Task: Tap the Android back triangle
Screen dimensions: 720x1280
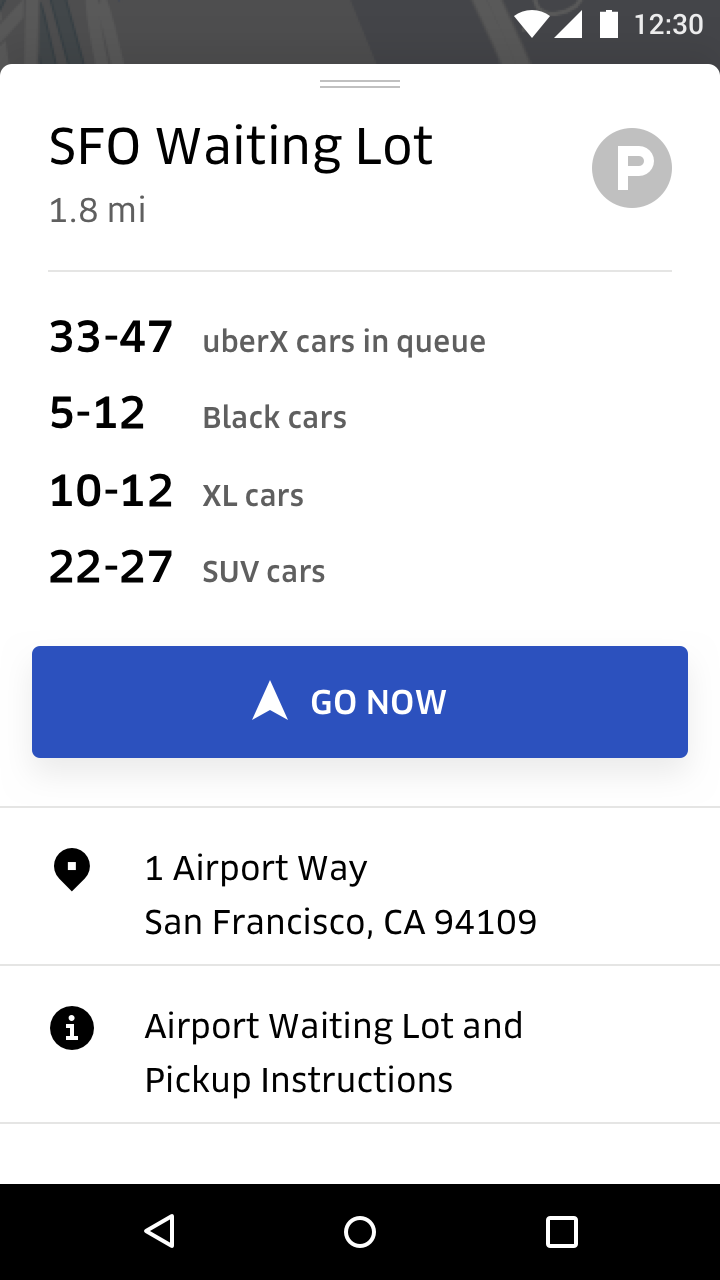Action: click(x=160, y=1231)
